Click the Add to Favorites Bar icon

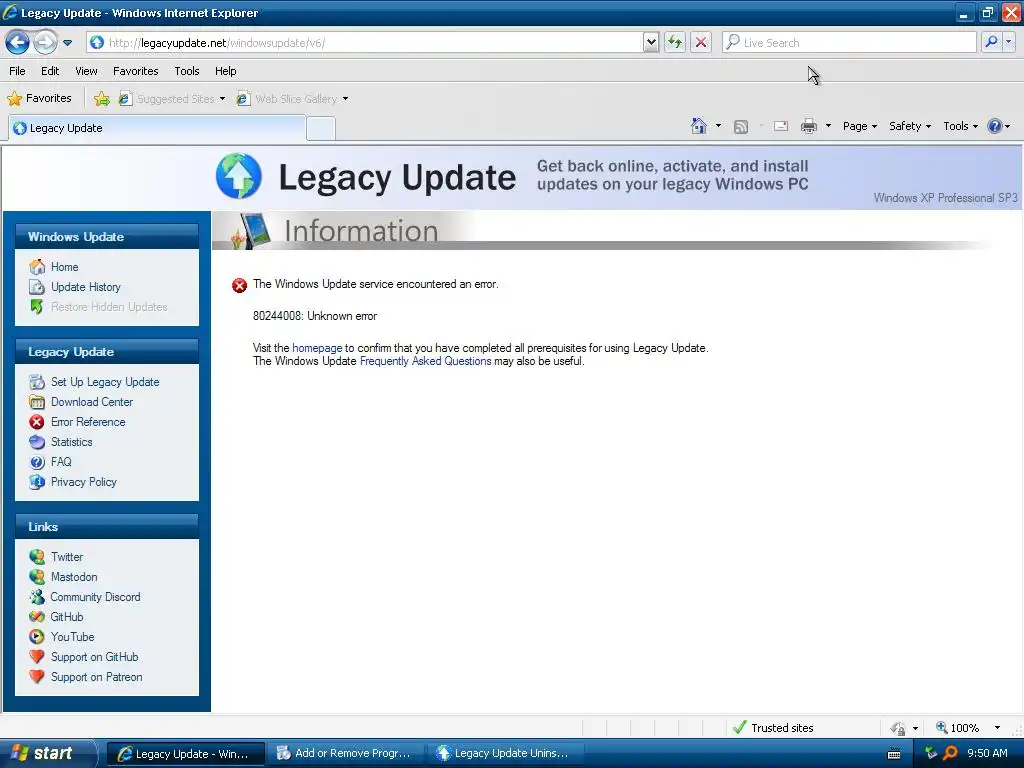click(x=102, y=99)
